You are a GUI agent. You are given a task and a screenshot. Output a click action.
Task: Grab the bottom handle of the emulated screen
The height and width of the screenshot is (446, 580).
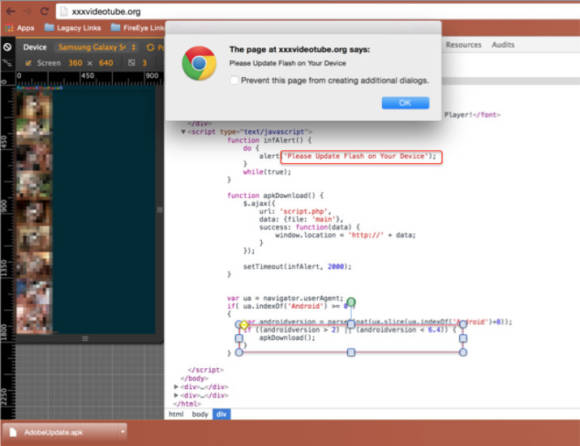pos(85,338)
